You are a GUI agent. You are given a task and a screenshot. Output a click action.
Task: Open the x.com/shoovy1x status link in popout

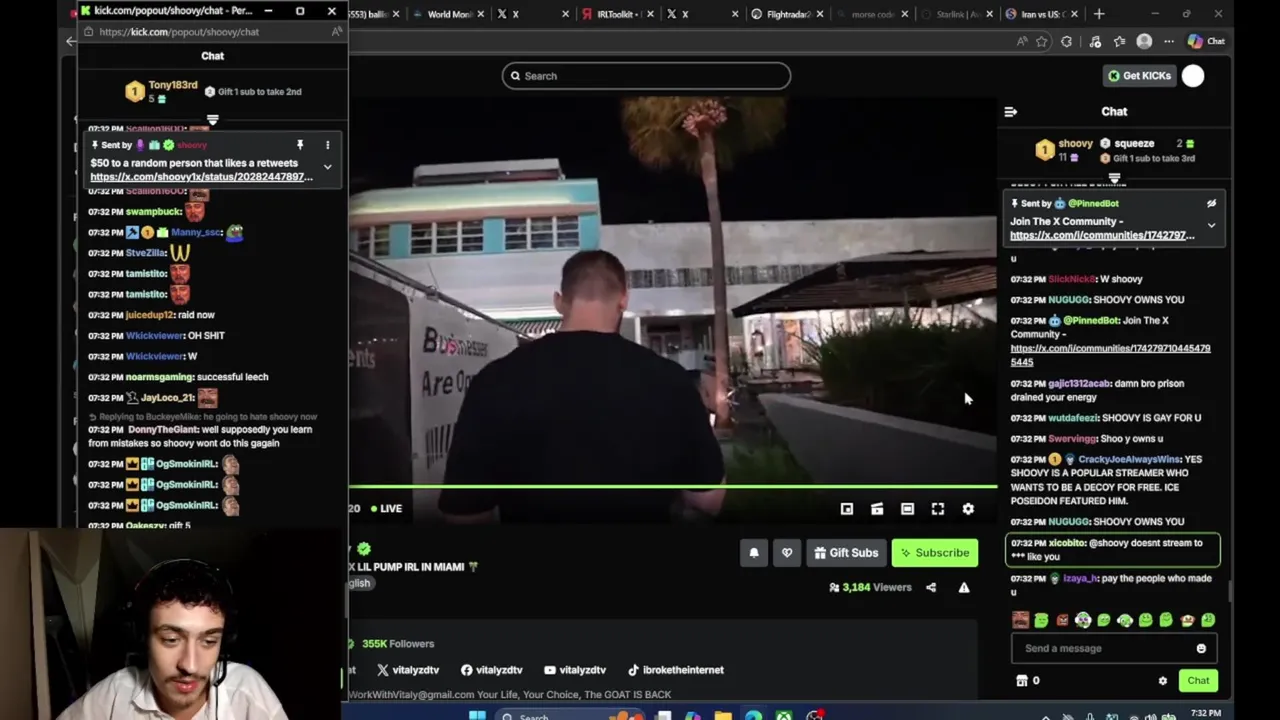201,177
